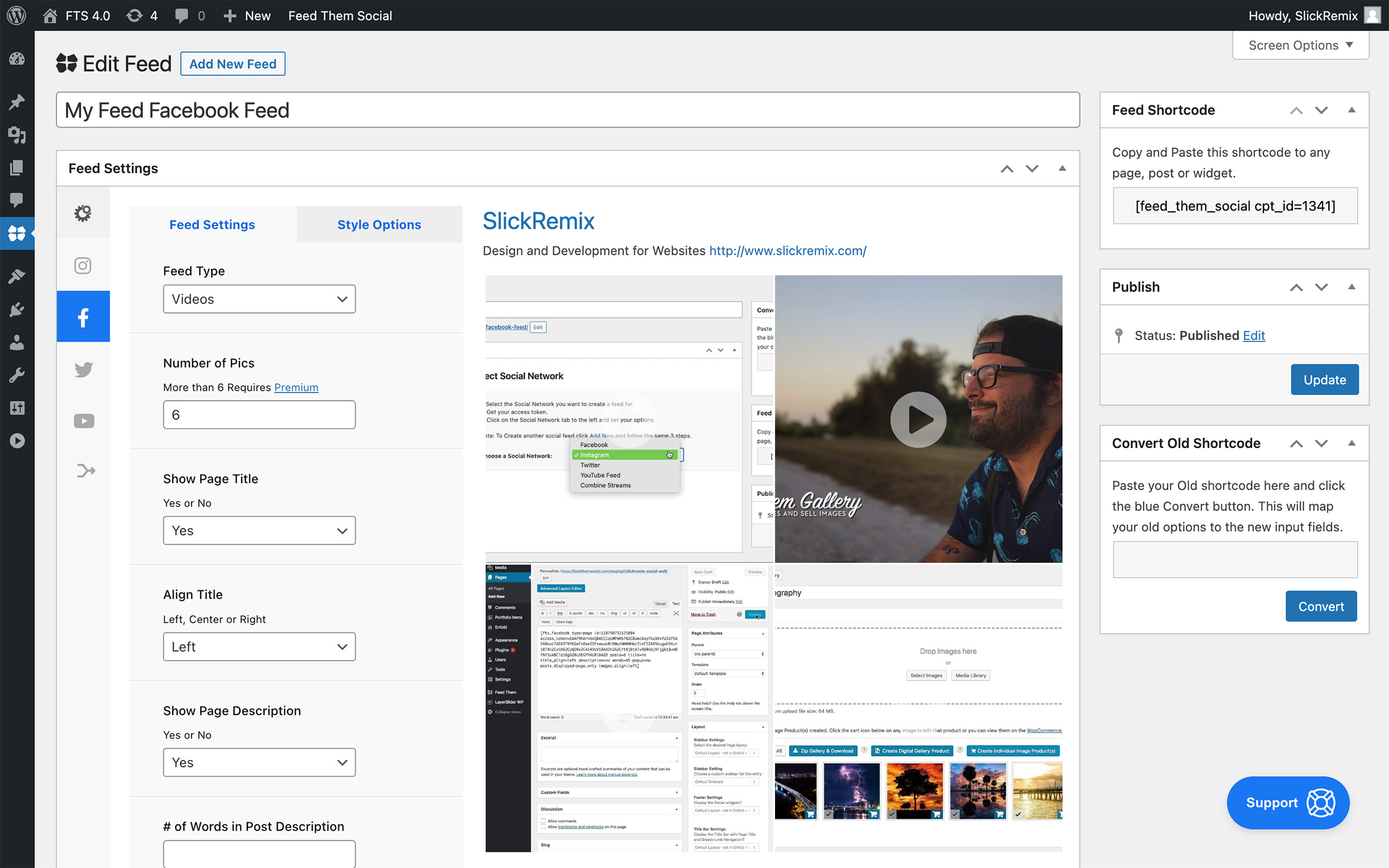This screenshot has width=1389, height=868.
Task: Click the SlickRemix user avatar
Action: point(1372,16)
